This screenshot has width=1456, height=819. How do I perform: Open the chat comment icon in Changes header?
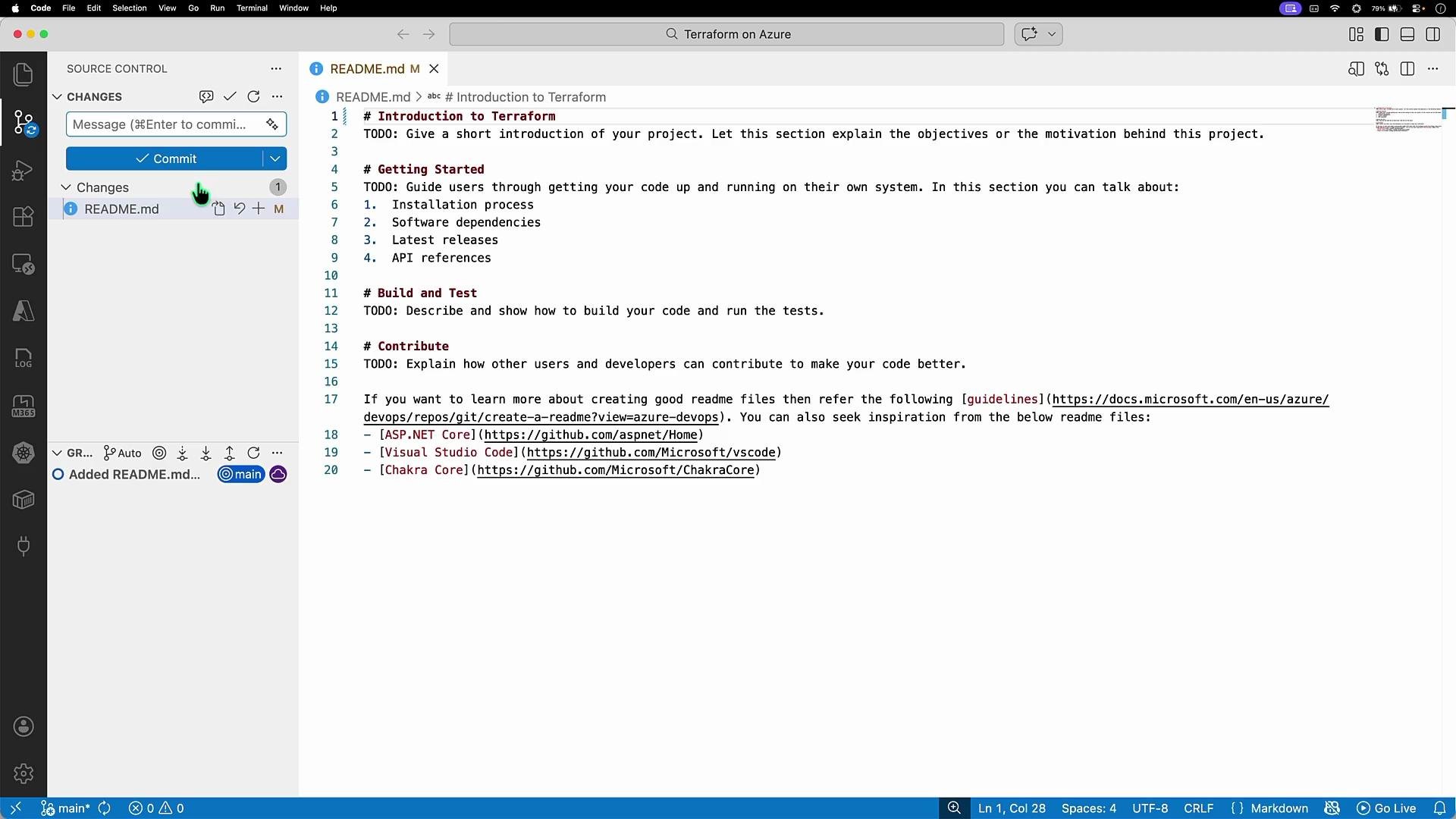click(206, 96)
